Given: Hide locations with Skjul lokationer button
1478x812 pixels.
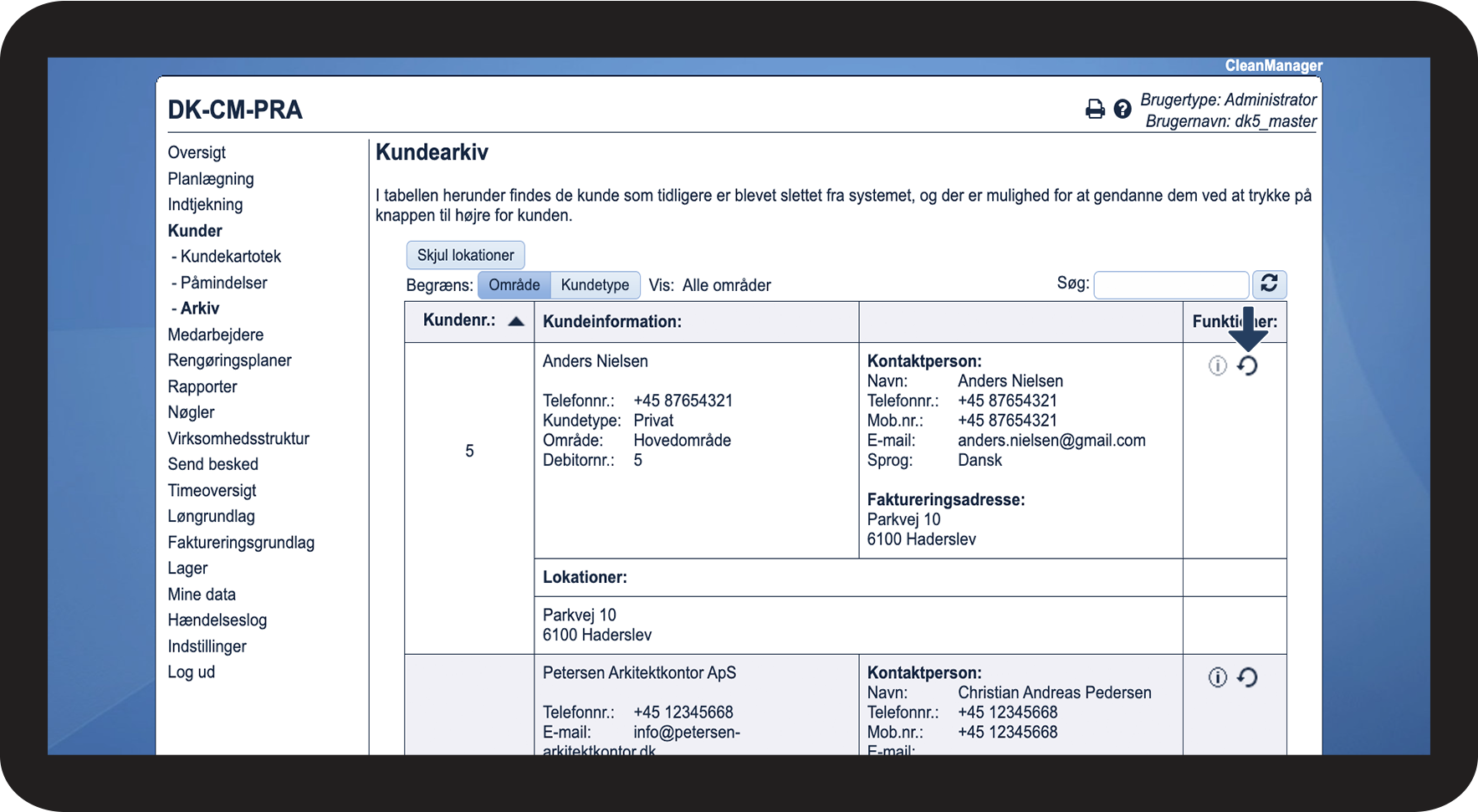Looking at the screenshot, I should [465, 255].
